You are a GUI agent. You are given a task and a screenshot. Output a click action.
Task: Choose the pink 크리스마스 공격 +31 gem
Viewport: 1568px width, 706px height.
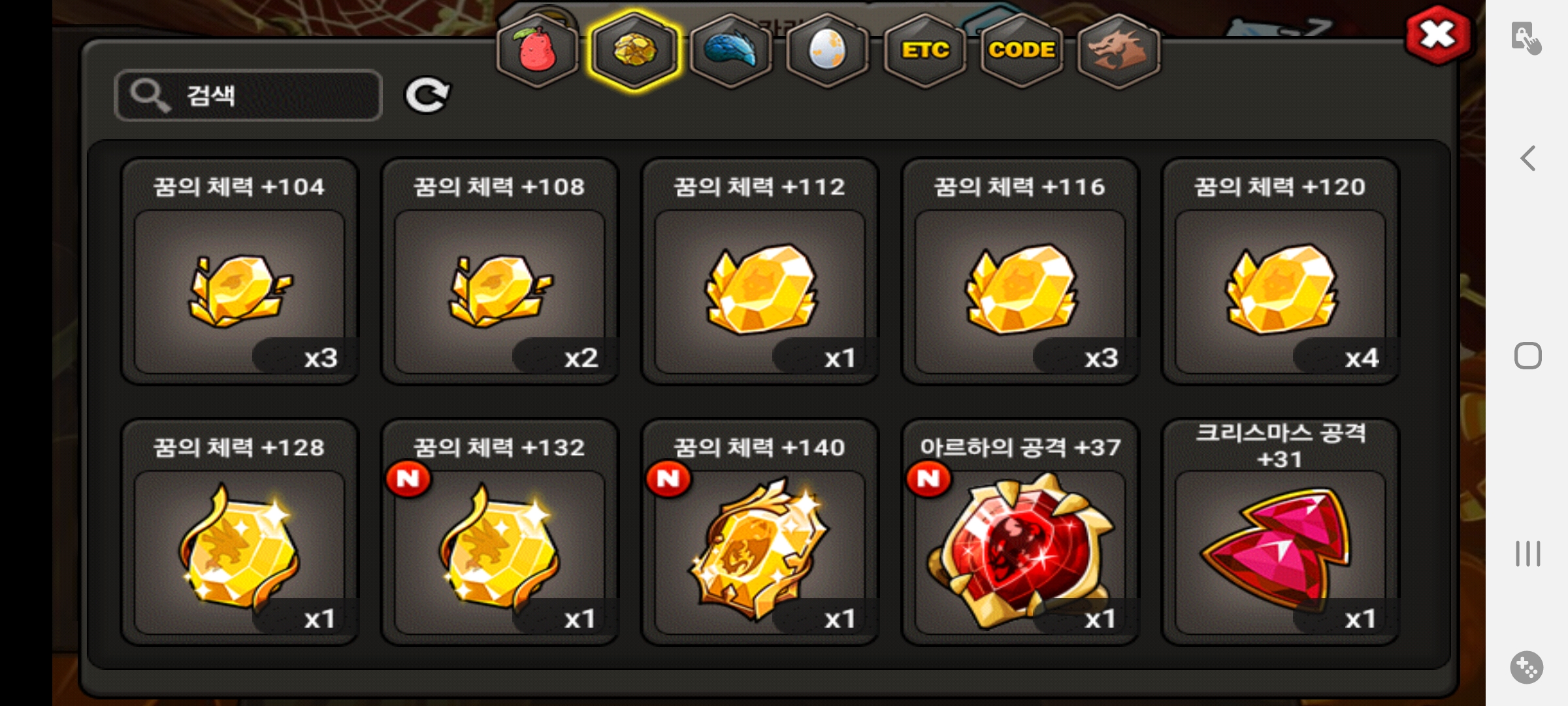point(1280,532)
